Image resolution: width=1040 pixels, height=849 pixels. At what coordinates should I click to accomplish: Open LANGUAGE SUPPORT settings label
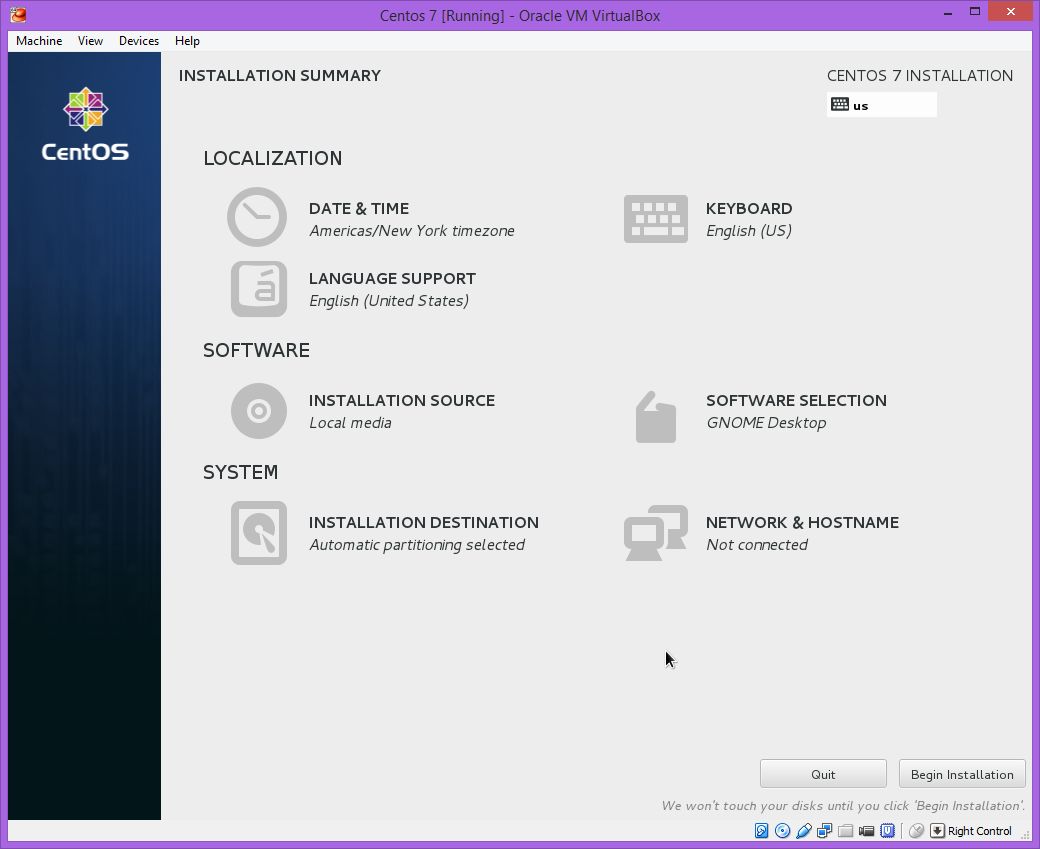coord(392,279)
